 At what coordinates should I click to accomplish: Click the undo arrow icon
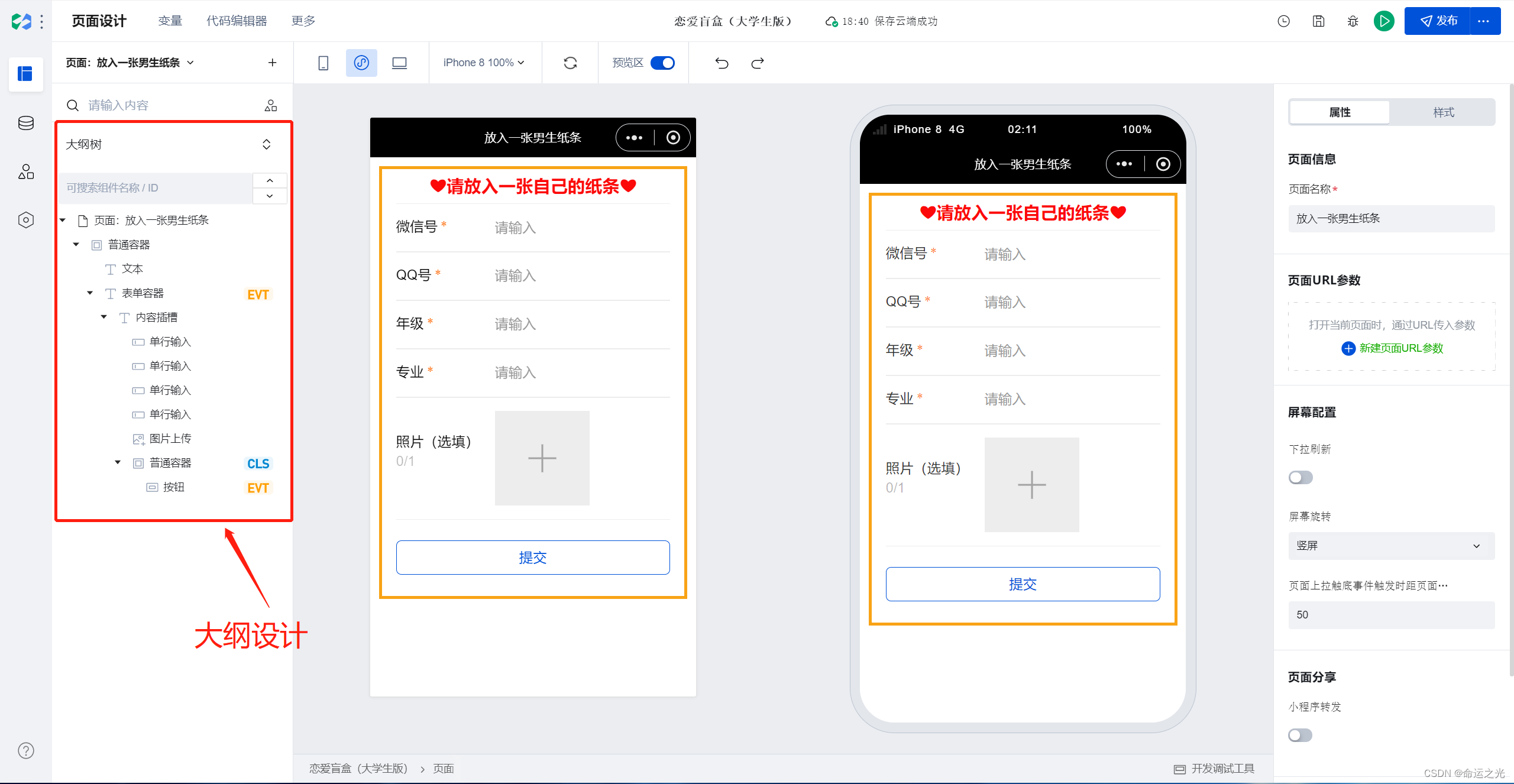click(722, 63)
